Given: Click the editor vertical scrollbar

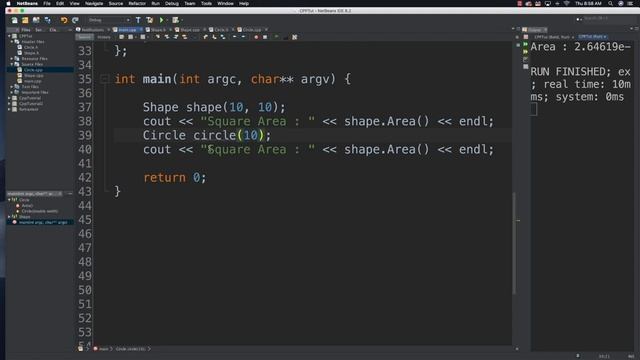Looking at the screenshot, I should point(514,243).
